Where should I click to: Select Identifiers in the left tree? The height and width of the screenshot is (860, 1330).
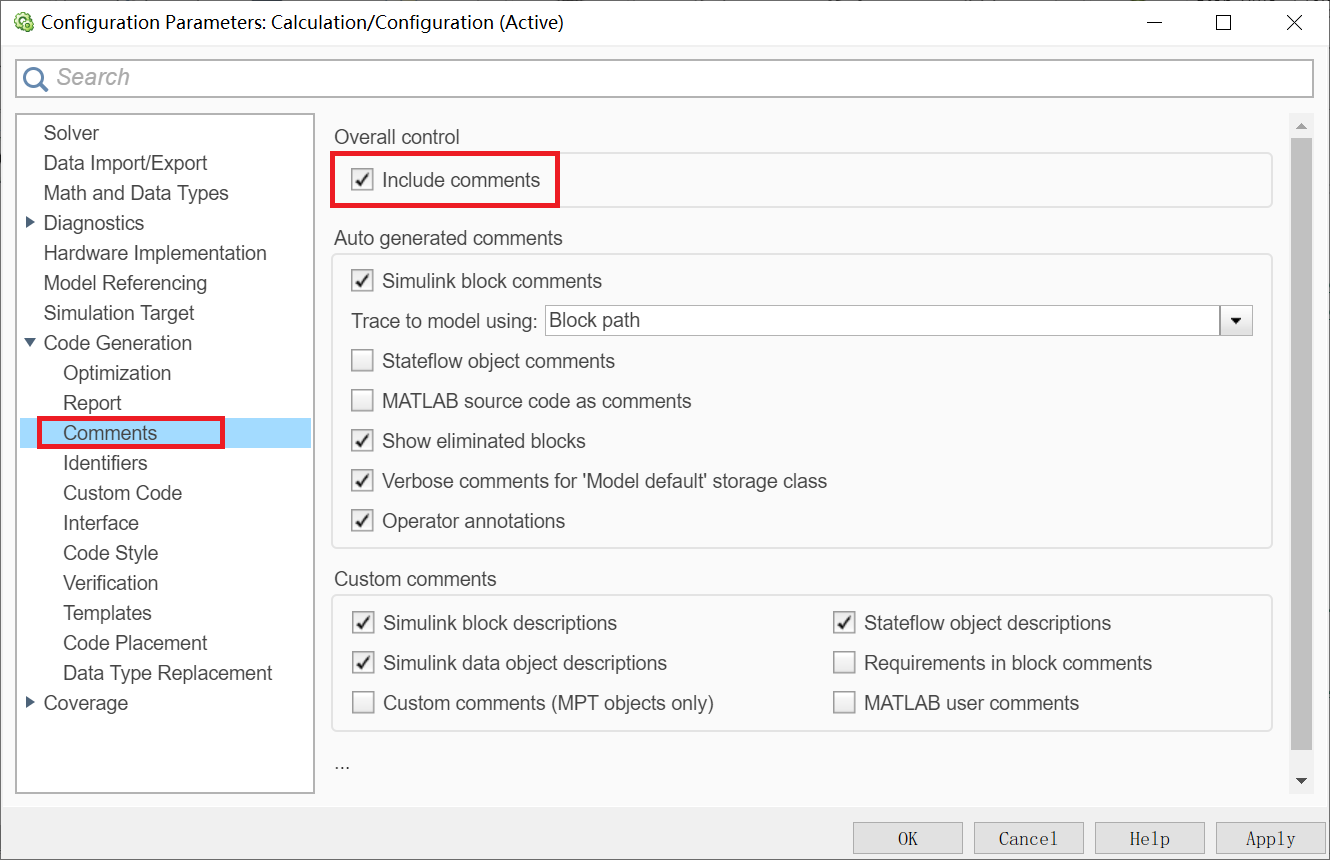coord(105,463)
